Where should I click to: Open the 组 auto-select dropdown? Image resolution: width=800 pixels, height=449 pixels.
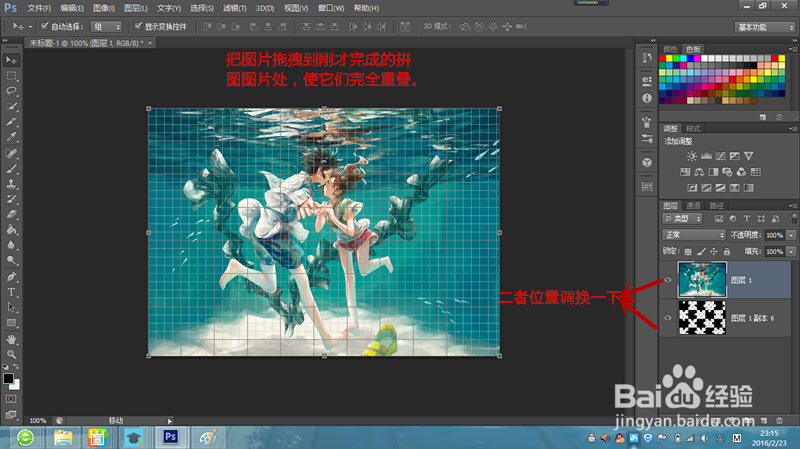[106, 27]
